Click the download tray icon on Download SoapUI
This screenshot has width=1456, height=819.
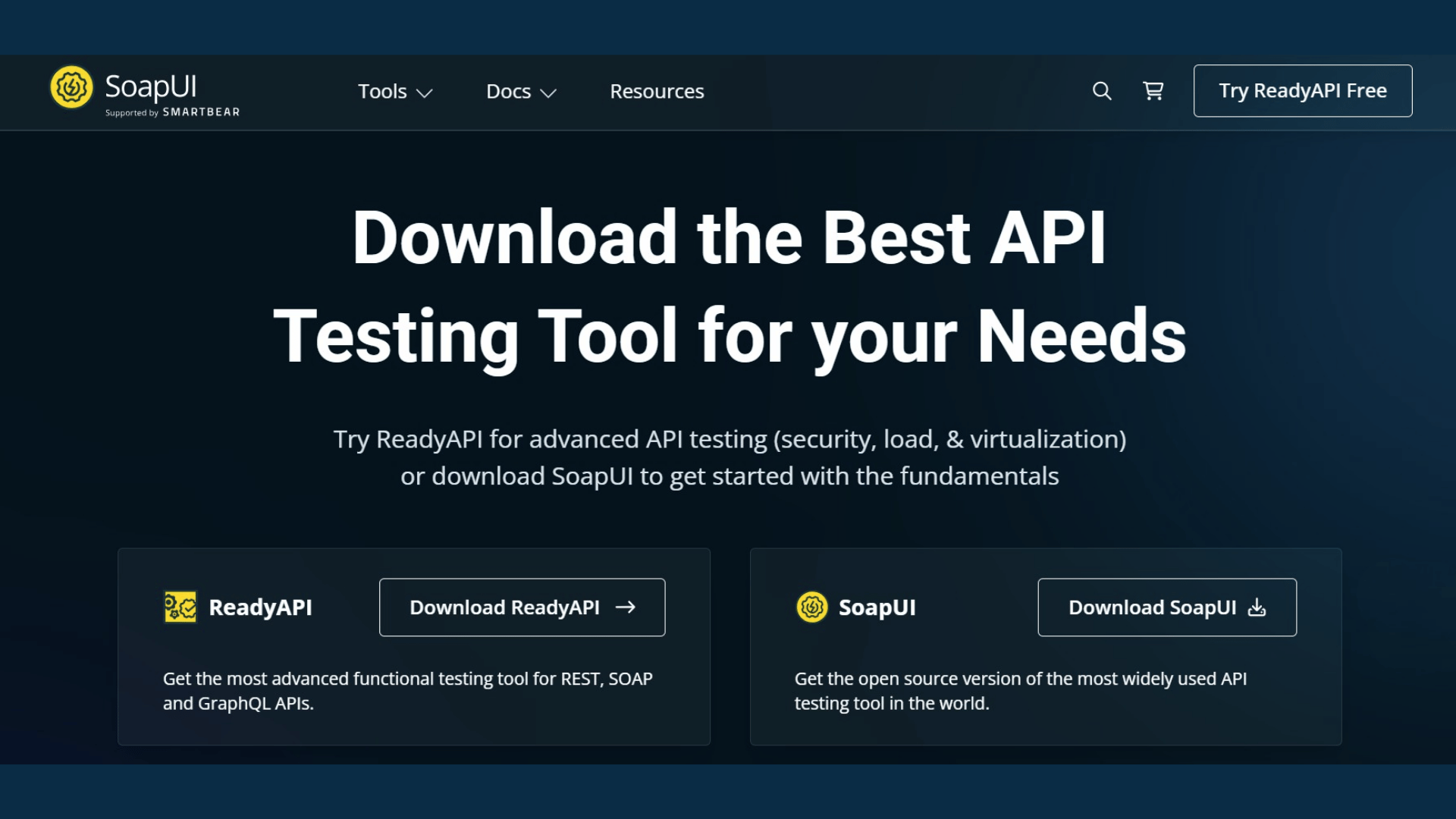pos(1257,607)
